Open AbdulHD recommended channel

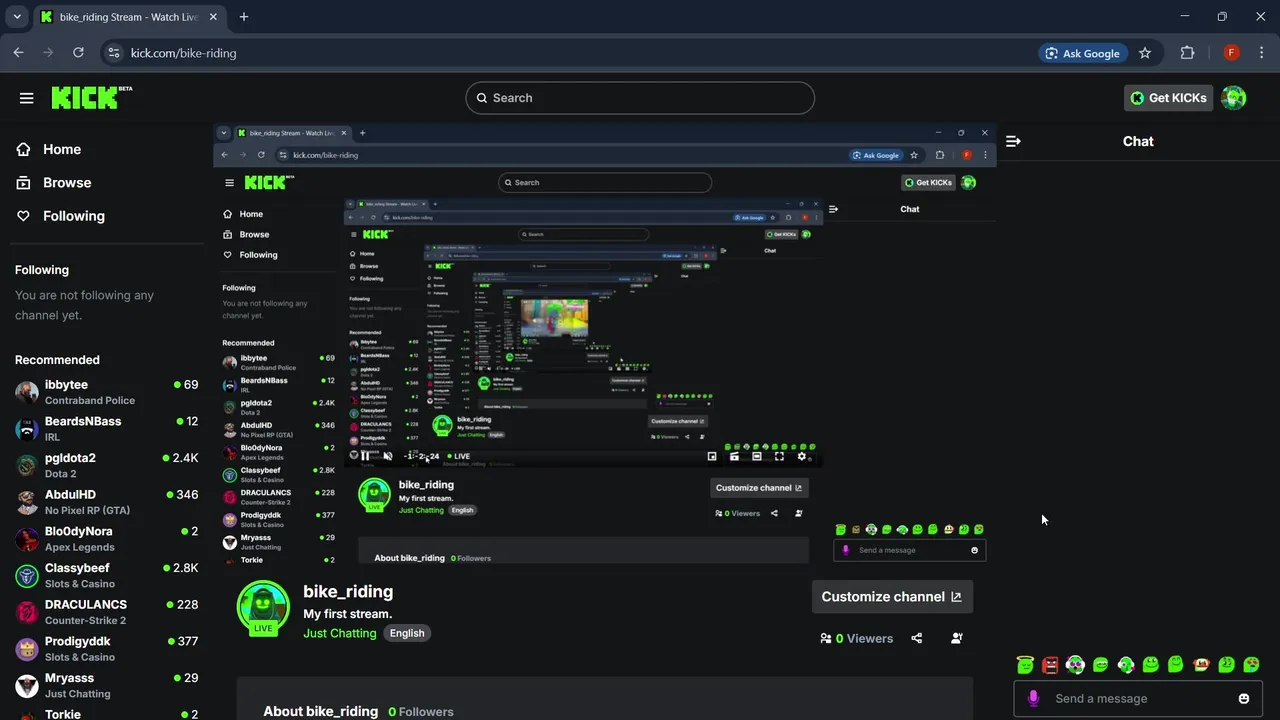pyautogui.click(x=106, y=502)
